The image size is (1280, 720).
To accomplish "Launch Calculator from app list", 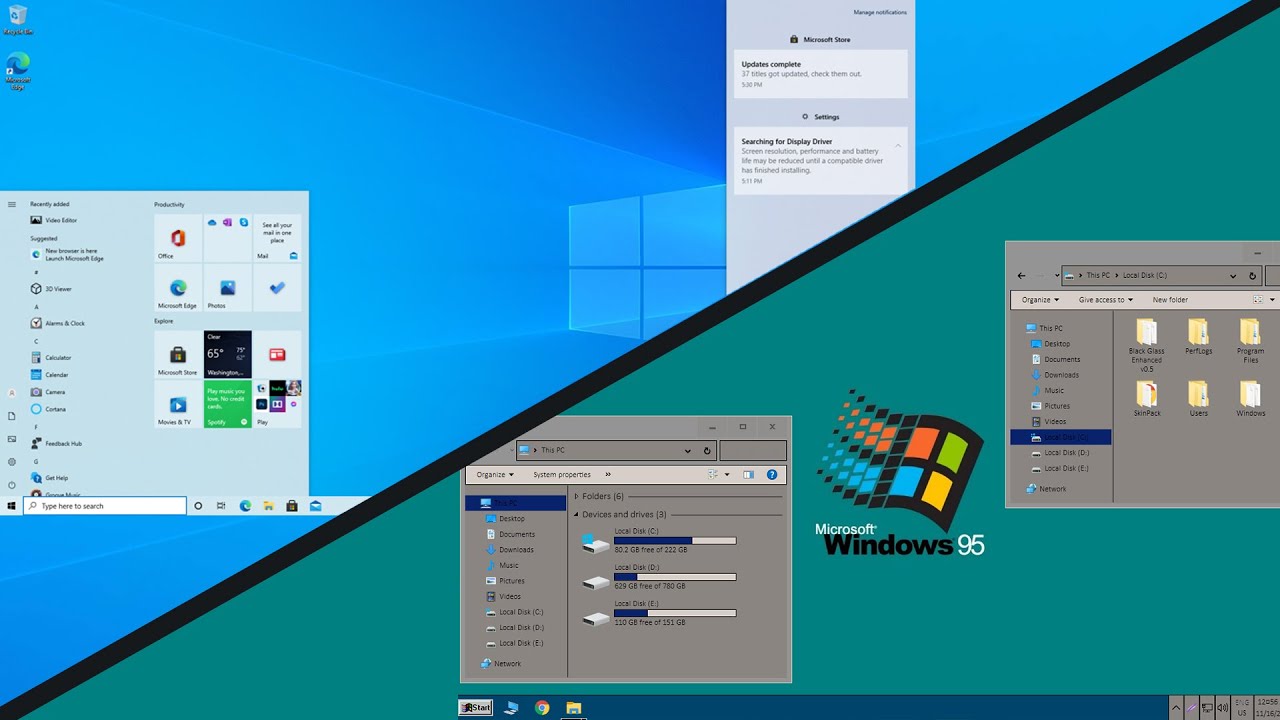I will (52, 357).
